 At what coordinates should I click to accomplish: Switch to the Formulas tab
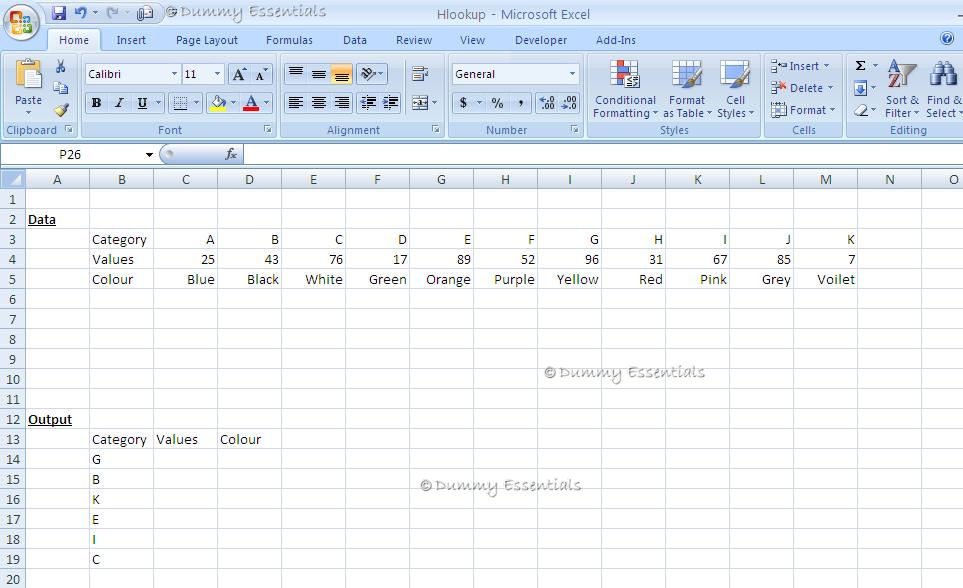coord(289,40)
